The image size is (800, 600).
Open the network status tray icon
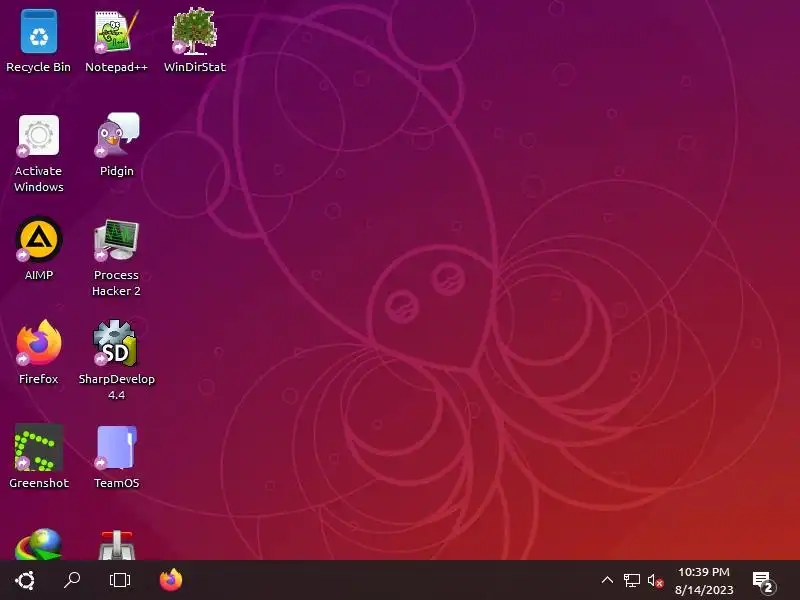tap(632, 580)
